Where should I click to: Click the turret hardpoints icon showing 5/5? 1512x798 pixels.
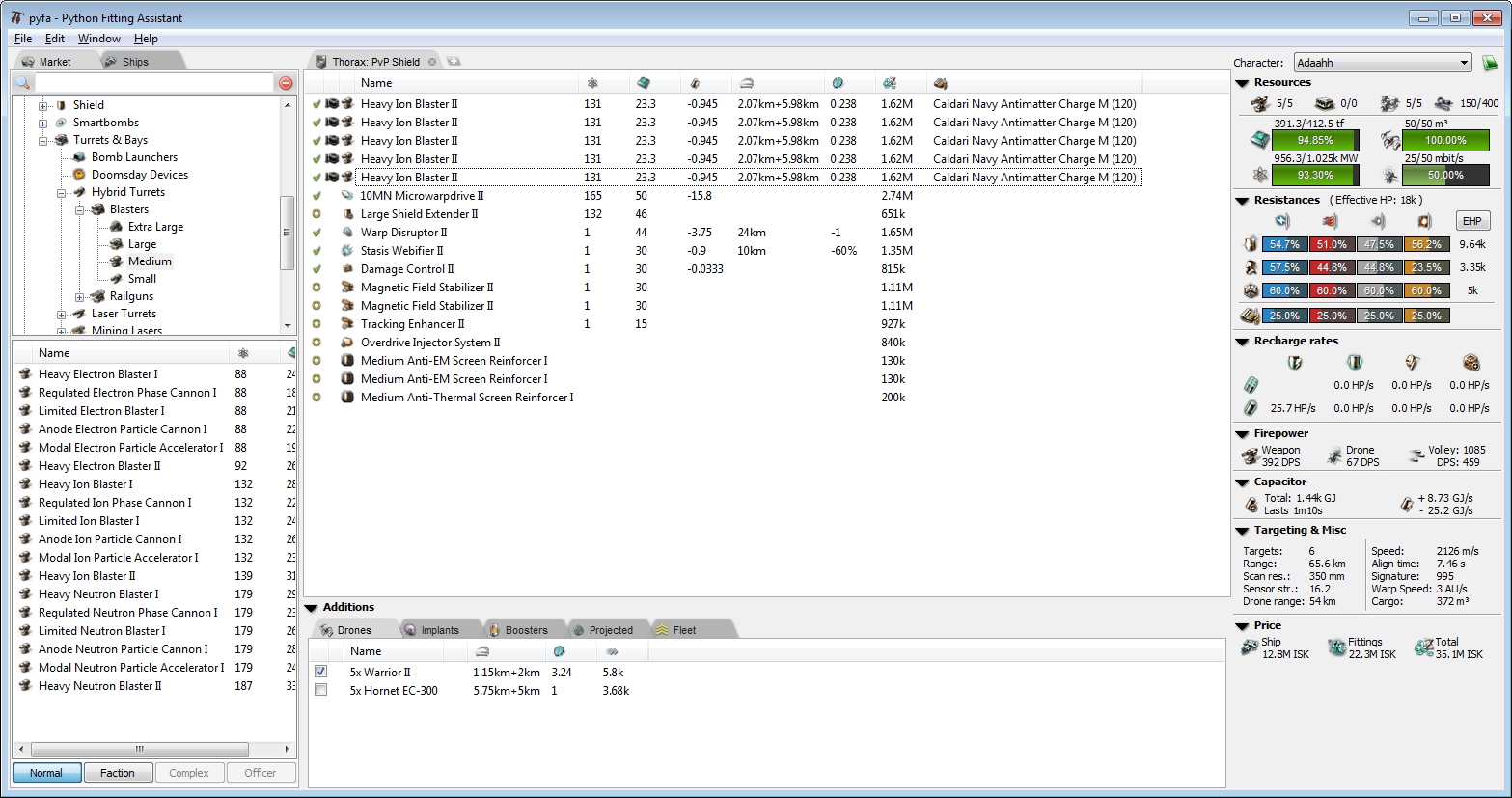coord(1259,103)
